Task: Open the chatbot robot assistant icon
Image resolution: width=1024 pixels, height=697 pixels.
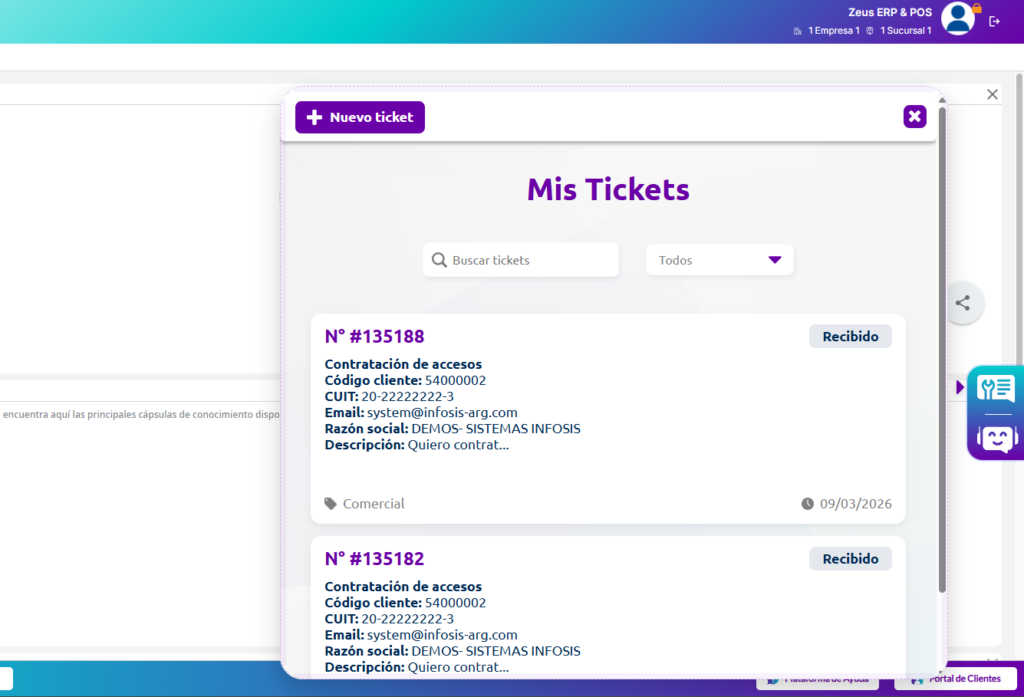Action: click(x=996, y=437)
